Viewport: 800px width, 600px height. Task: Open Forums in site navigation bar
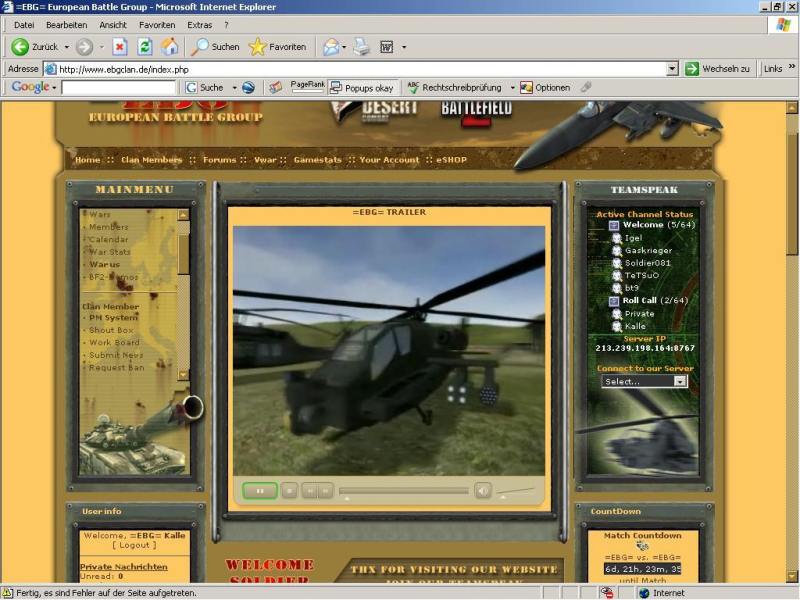(x=219, y=160)
